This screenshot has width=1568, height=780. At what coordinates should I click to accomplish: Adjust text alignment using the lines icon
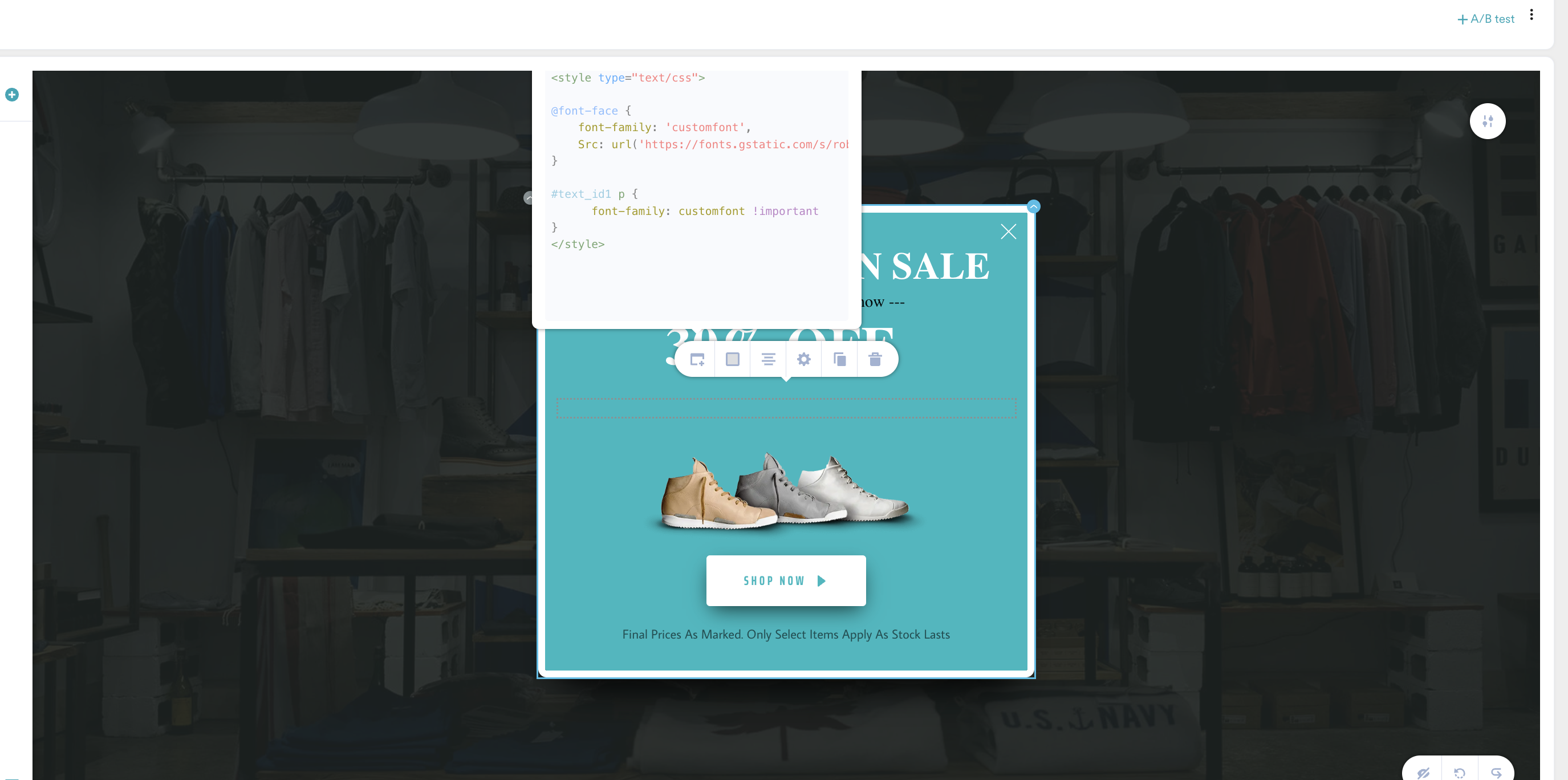[x=768, y=359]
